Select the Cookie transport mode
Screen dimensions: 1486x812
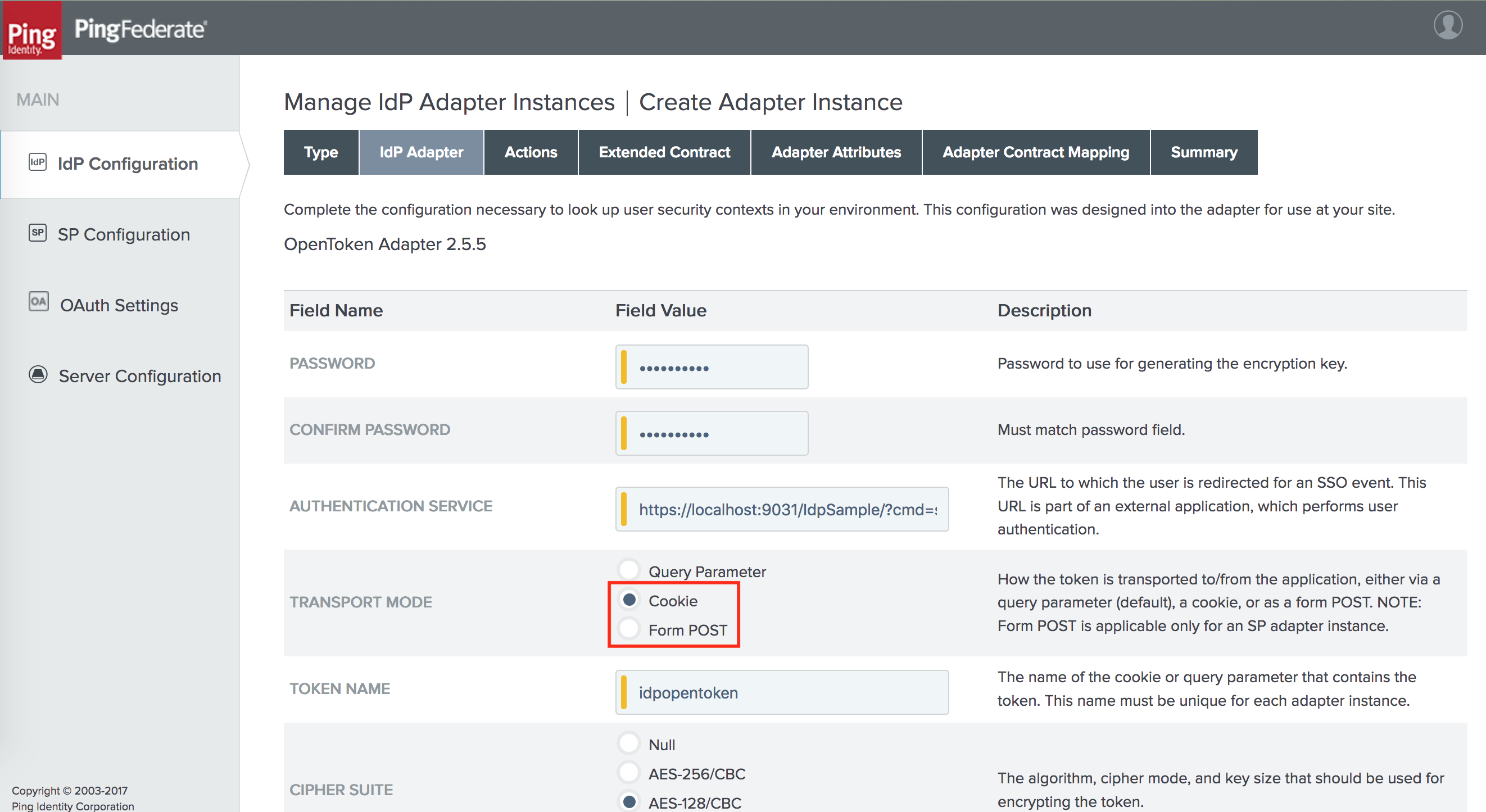629,600
